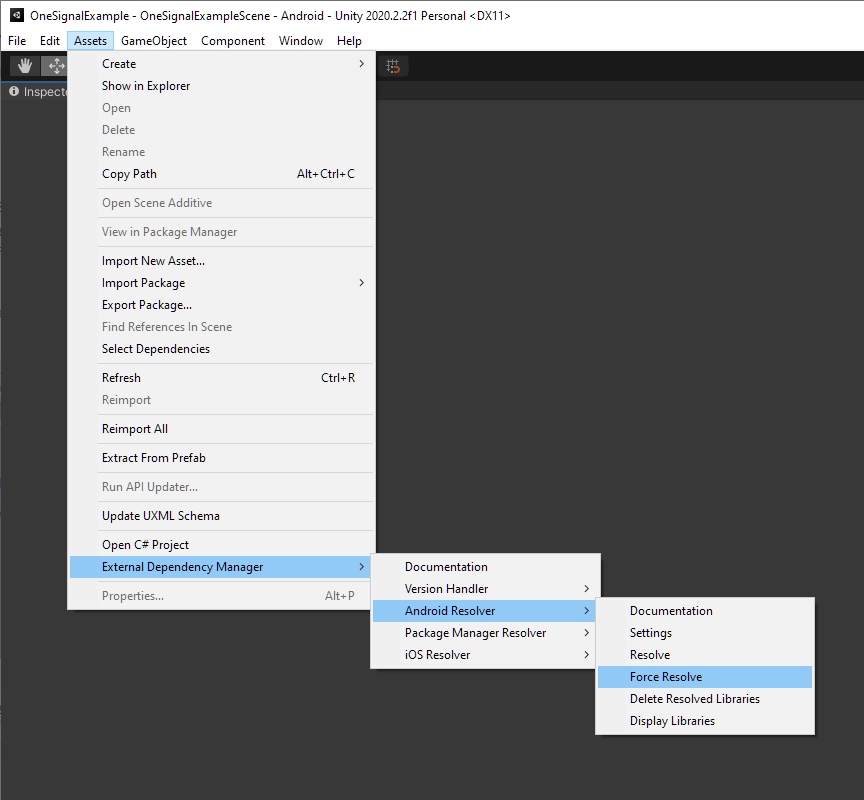Click Select Dependencies
This screenshot has width=864, height=800.
222,349
